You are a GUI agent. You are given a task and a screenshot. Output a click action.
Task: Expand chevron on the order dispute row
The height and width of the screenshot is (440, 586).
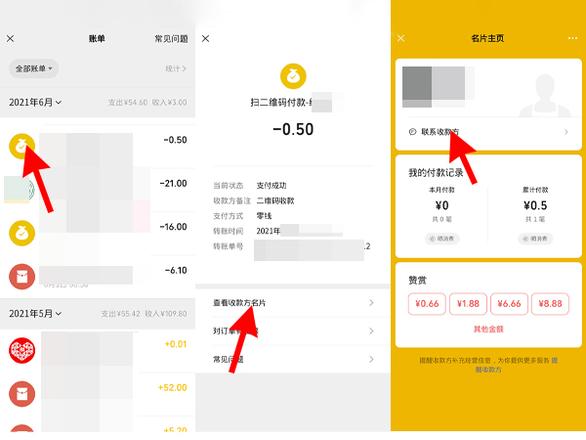pos(371,331)
